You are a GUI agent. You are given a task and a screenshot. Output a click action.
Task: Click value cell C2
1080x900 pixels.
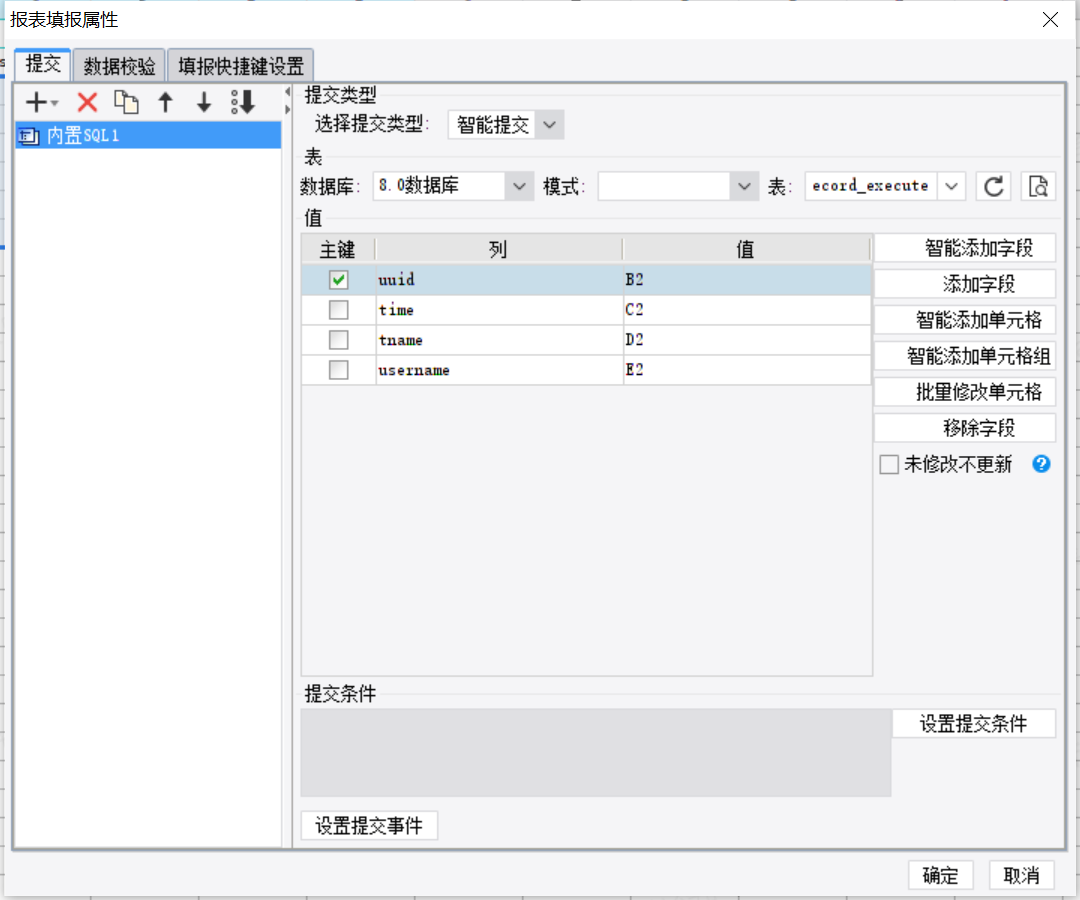coord(747,310)
